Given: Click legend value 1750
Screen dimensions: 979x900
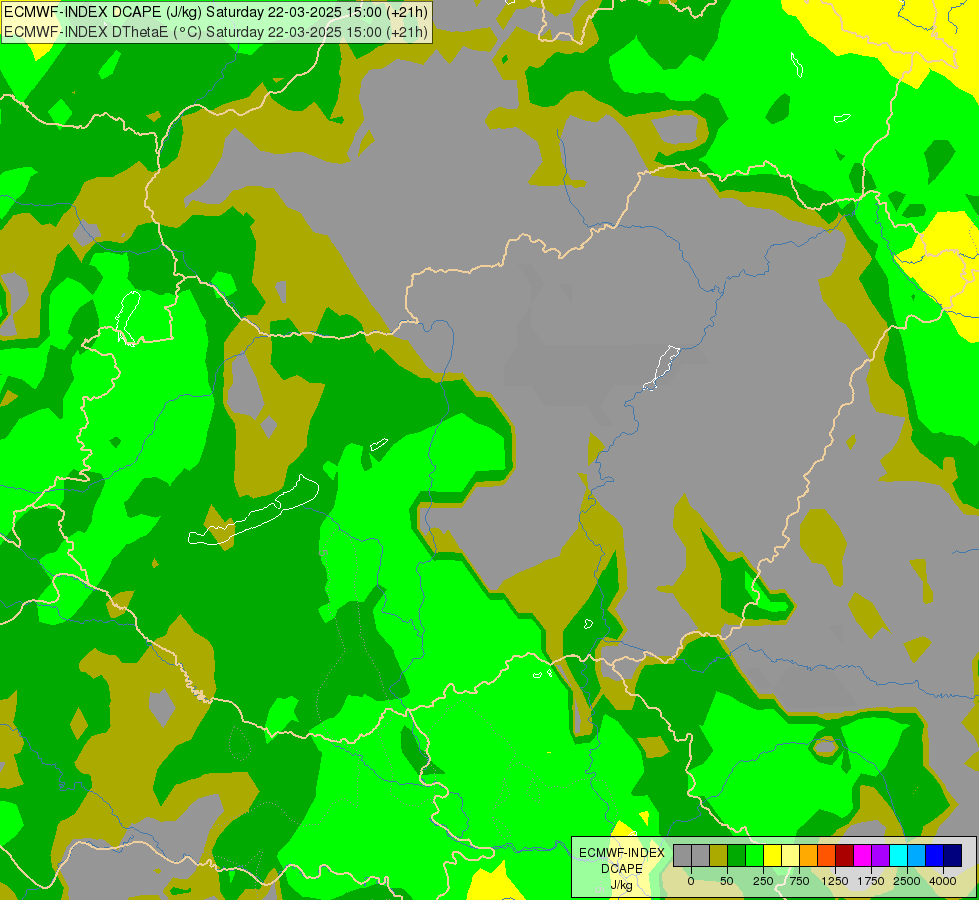Looking at the screenshot, I should click(x=871, y=881).
